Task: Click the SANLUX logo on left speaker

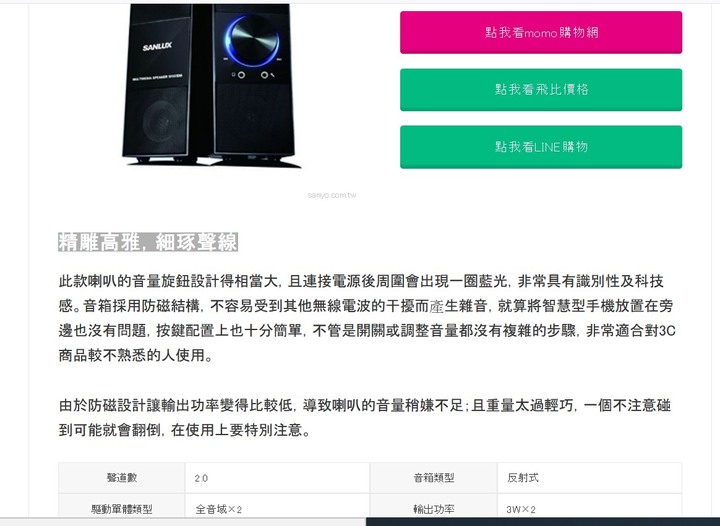Action: tap(157, 46)
